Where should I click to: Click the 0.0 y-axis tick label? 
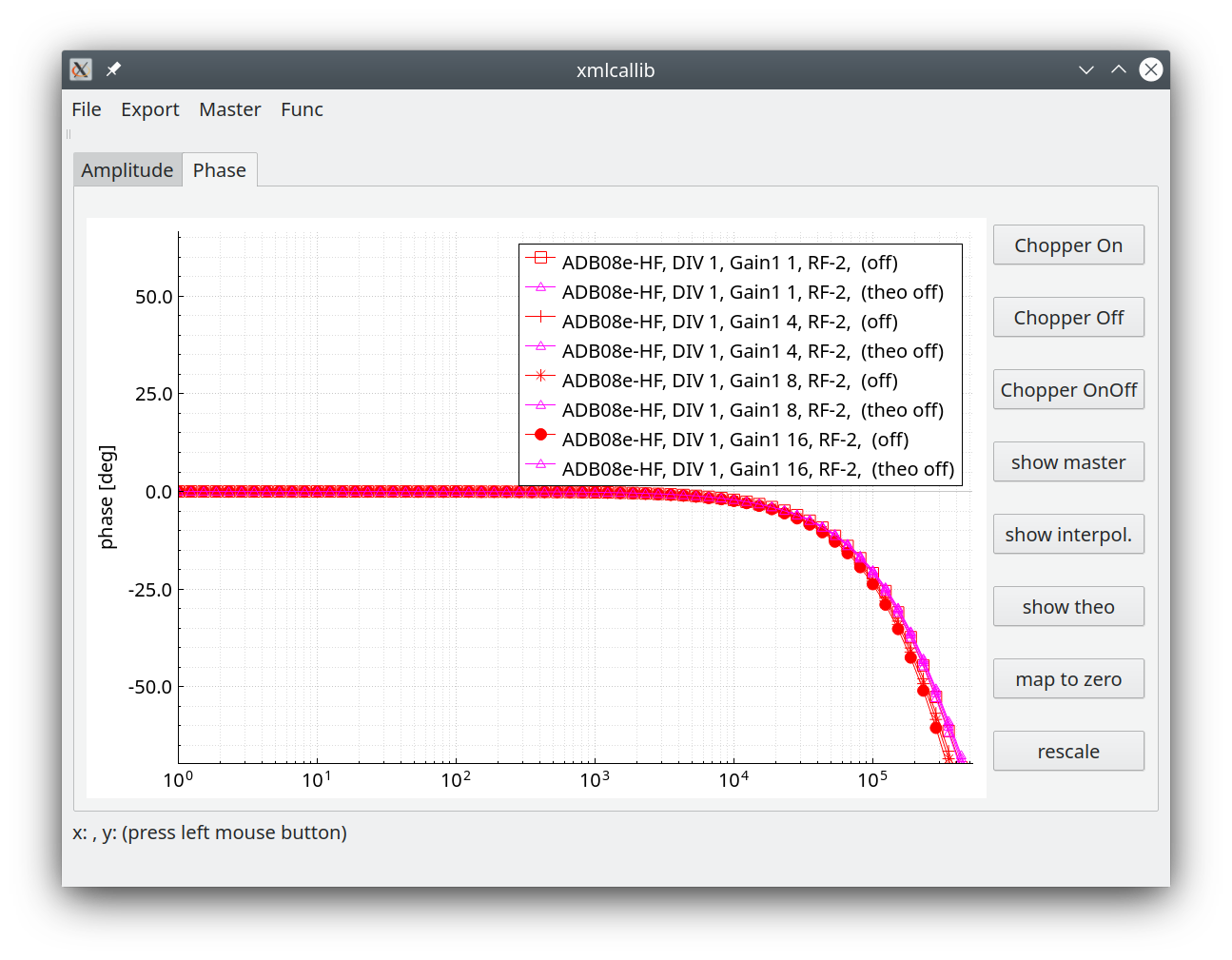pos(159,492)
